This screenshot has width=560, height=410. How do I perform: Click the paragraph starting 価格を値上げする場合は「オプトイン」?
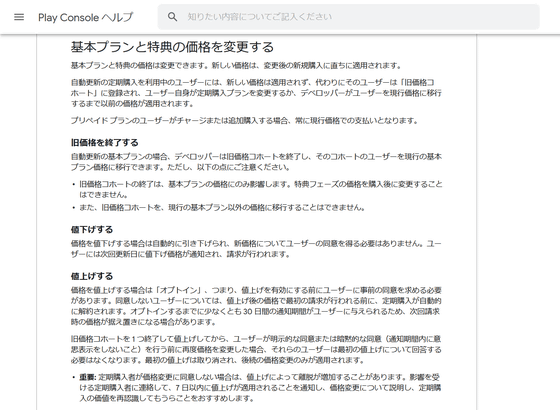click(256, 306)
